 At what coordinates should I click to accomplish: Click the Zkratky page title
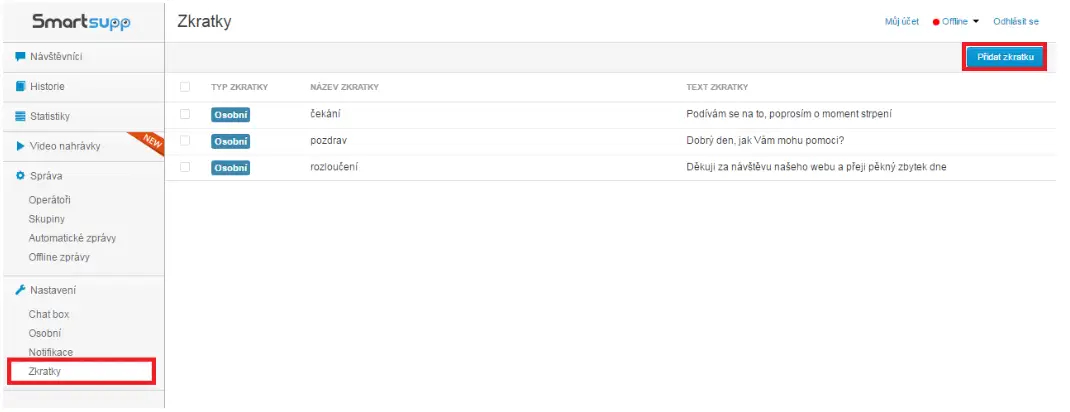[204, 21]
